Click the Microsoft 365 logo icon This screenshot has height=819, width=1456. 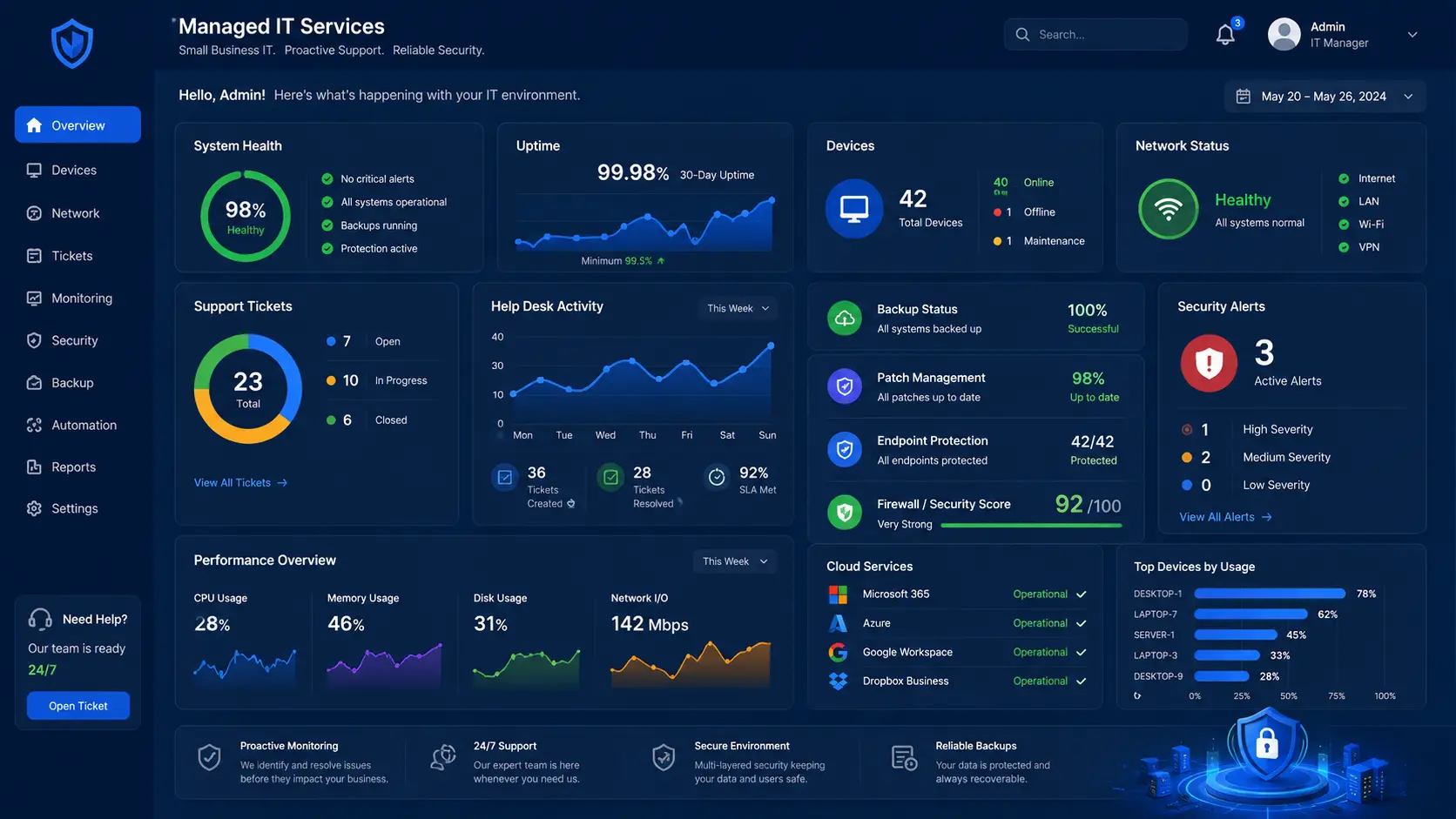[838, 594]
